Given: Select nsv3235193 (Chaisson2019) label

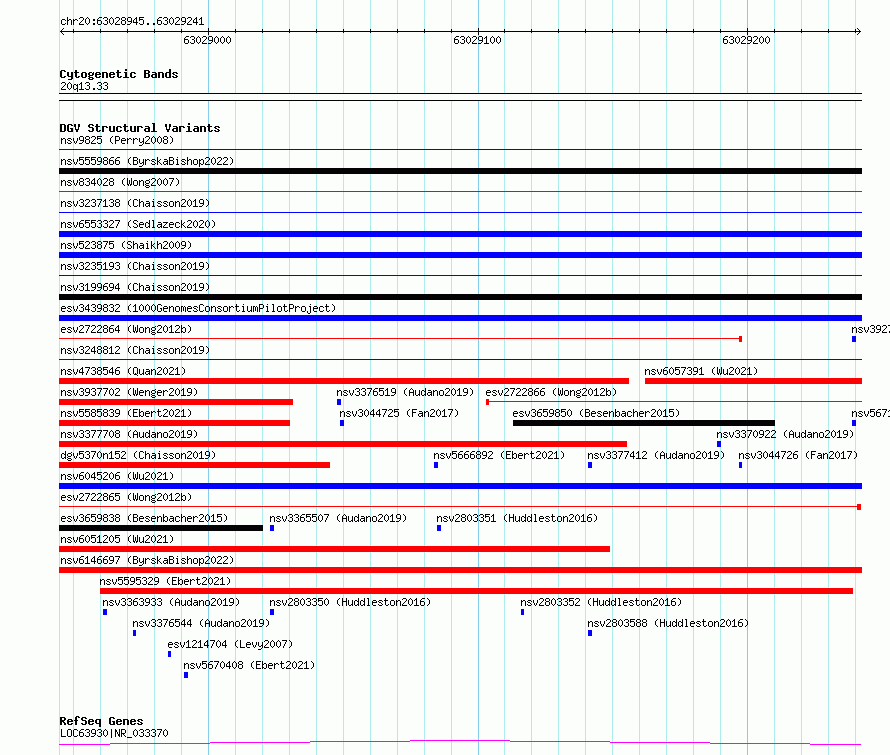Looking at the screenshot, I should (x=135, y=266).
